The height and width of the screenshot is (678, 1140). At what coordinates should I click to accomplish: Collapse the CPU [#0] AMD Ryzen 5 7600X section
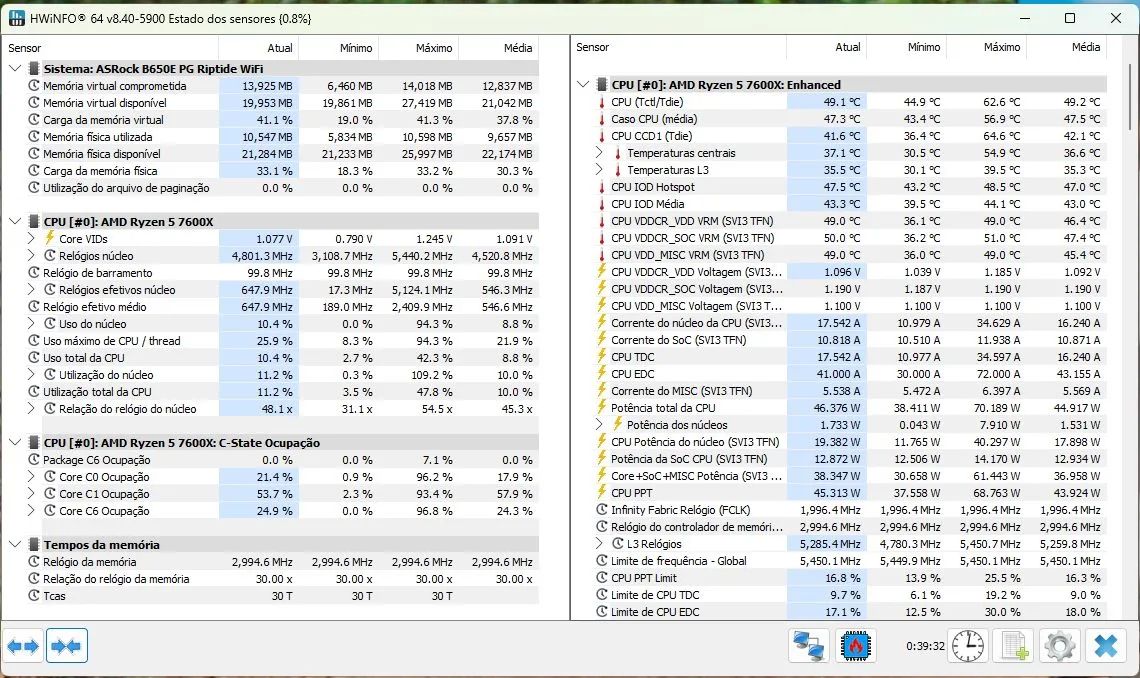tap(15, 222)
